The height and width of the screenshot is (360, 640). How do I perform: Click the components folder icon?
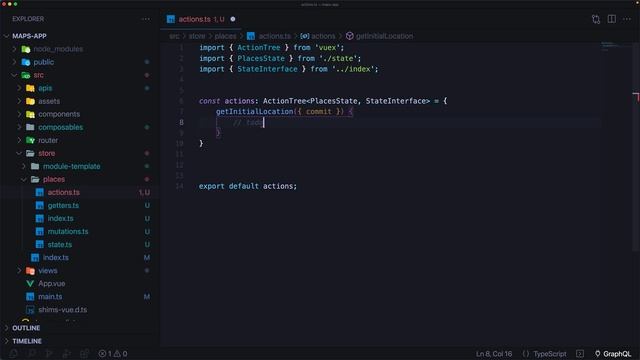pos(30,114)
